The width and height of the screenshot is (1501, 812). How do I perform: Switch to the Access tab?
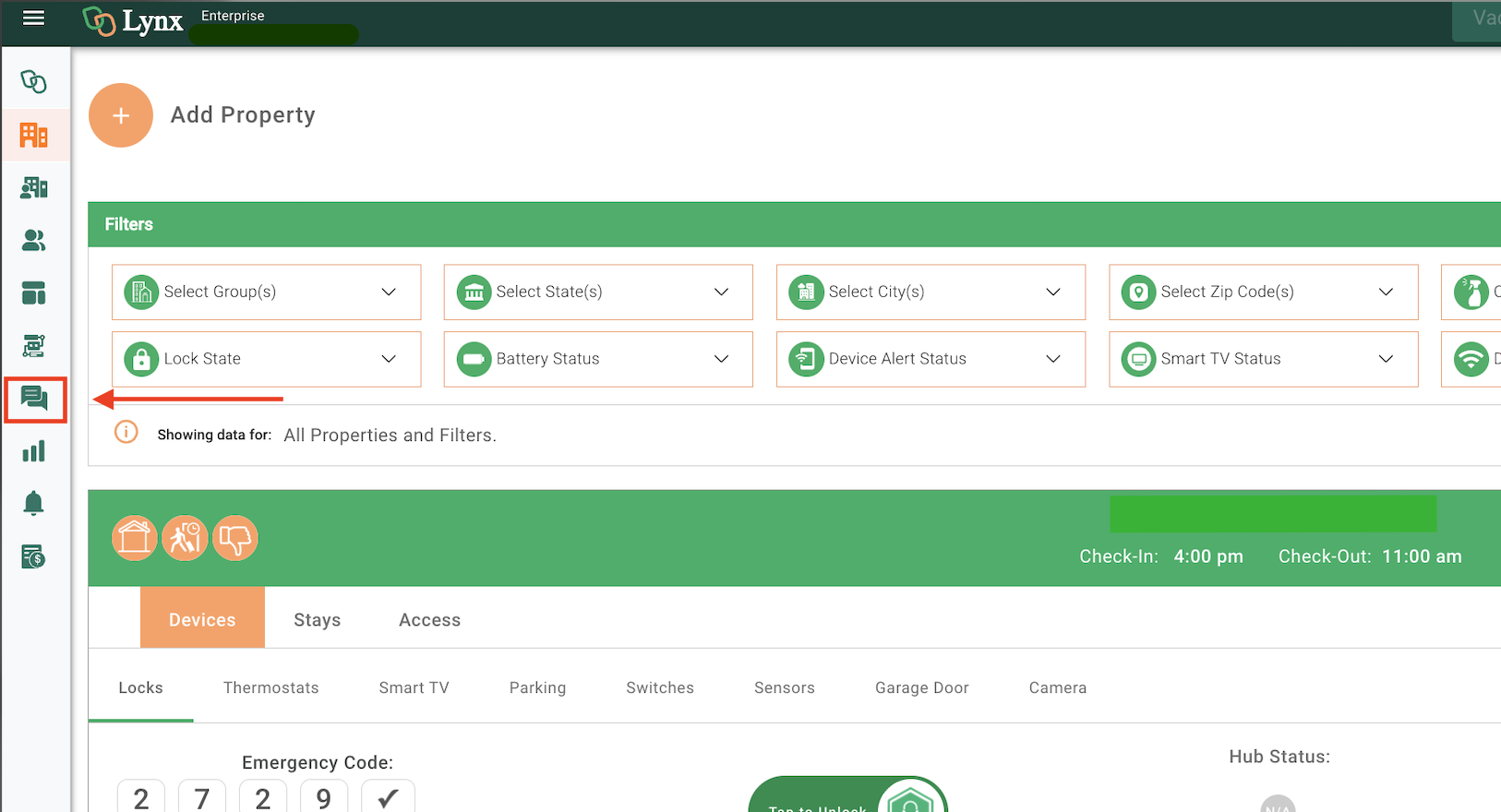tap(430, 620)
